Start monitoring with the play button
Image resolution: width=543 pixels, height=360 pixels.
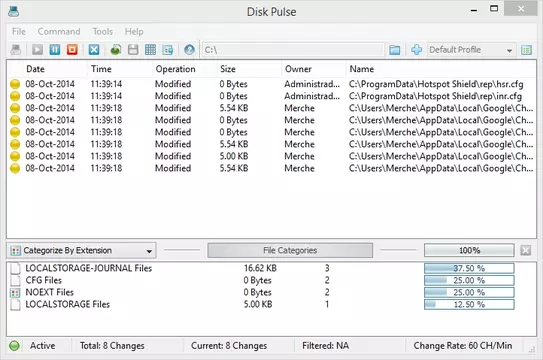[37, 50]
